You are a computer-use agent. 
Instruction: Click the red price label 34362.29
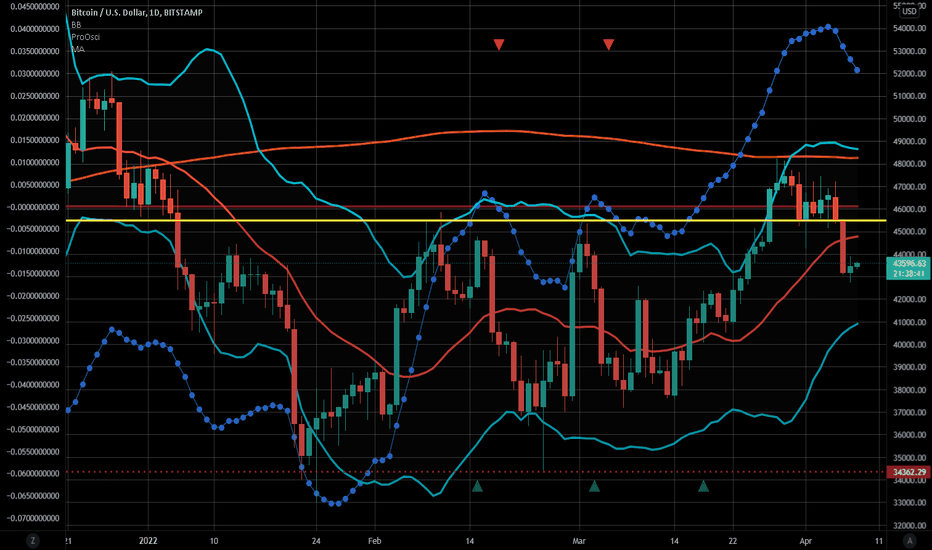(908, 472)
